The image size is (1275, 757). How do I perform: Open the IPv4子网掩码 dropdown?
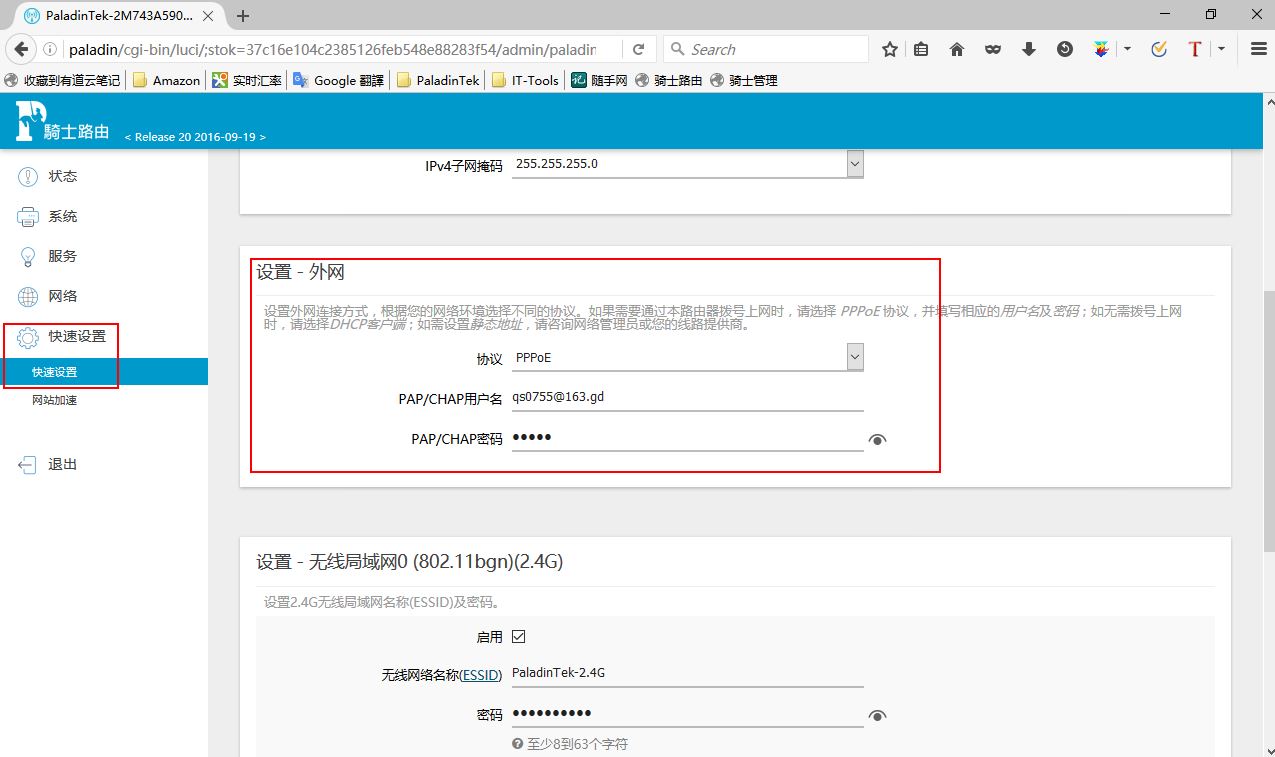click(687, 164)
